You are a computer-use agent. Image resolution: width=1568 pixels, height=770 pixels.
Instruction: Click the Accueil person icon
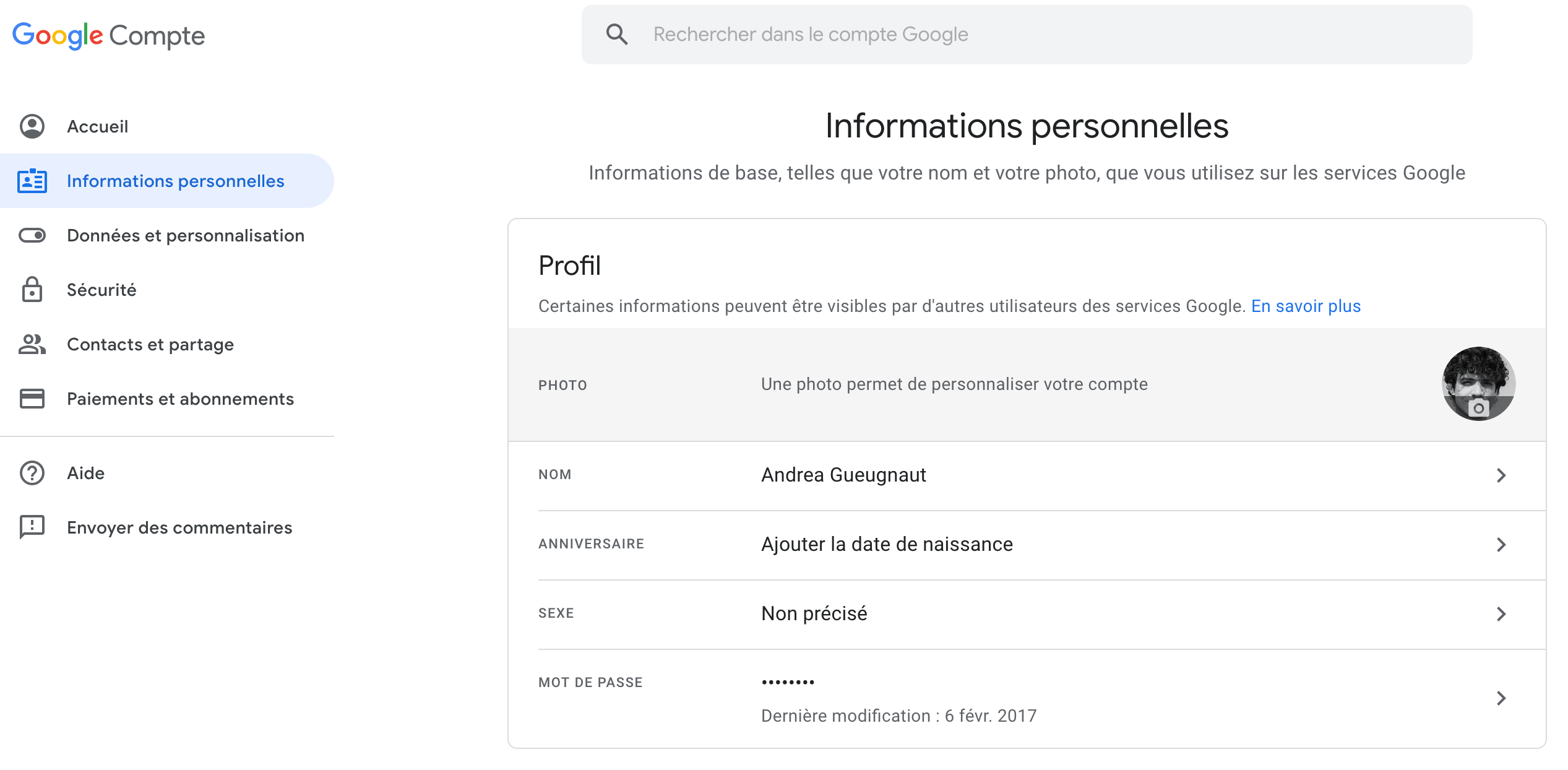[32, 126]
